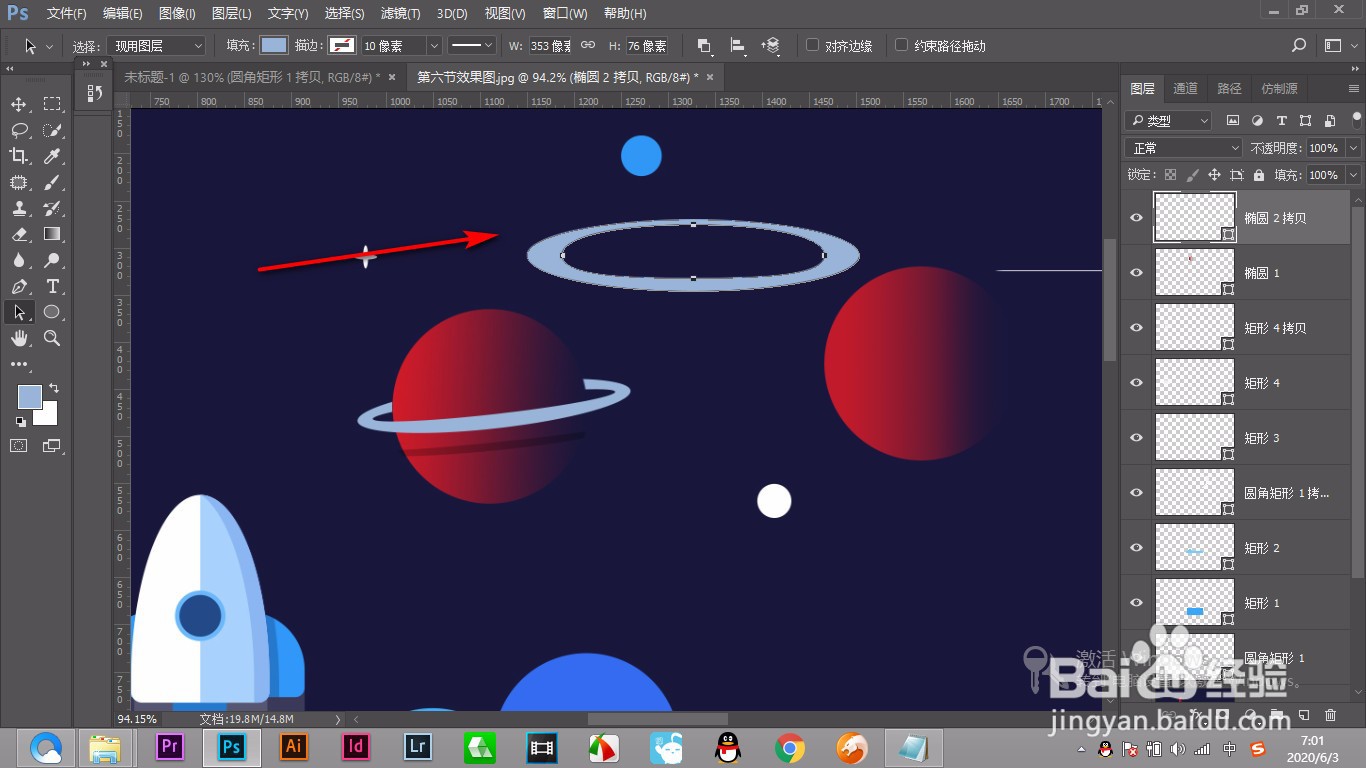
Task: Click the width W input field
Action: pos(551,46)
